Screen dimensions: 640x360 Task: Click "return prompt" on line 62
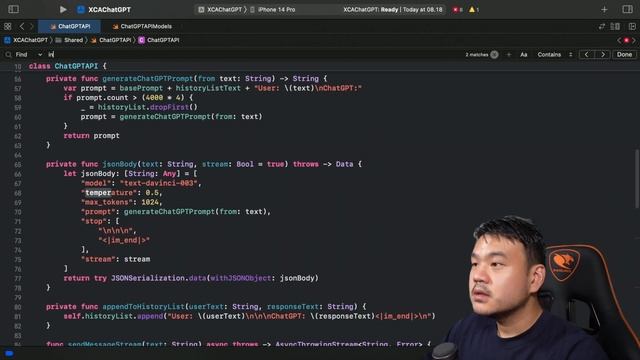(x=91, y=136)
